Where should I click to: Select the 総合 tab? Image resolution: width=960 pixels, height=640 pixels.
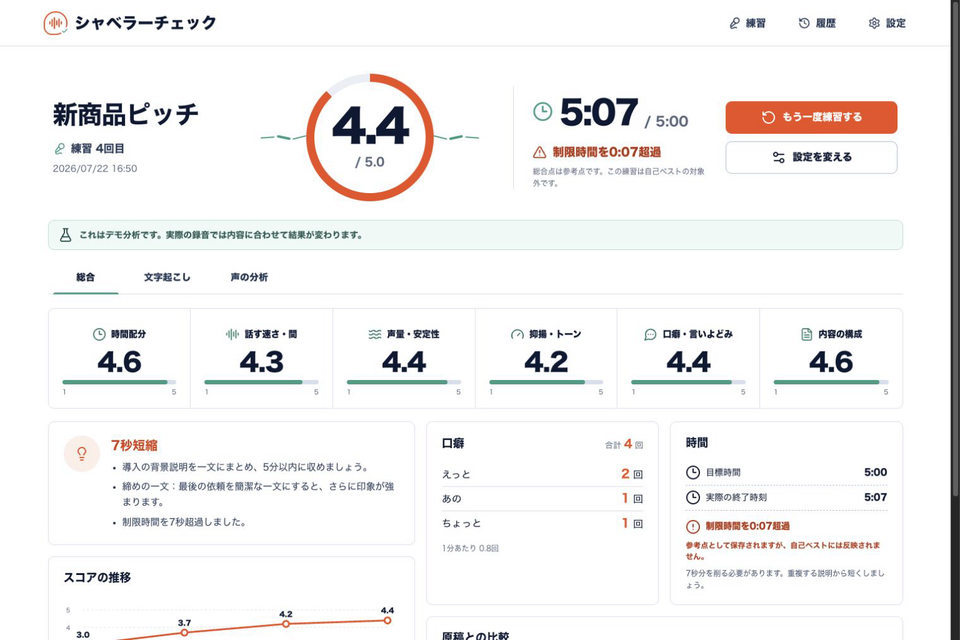click(86, 277)
